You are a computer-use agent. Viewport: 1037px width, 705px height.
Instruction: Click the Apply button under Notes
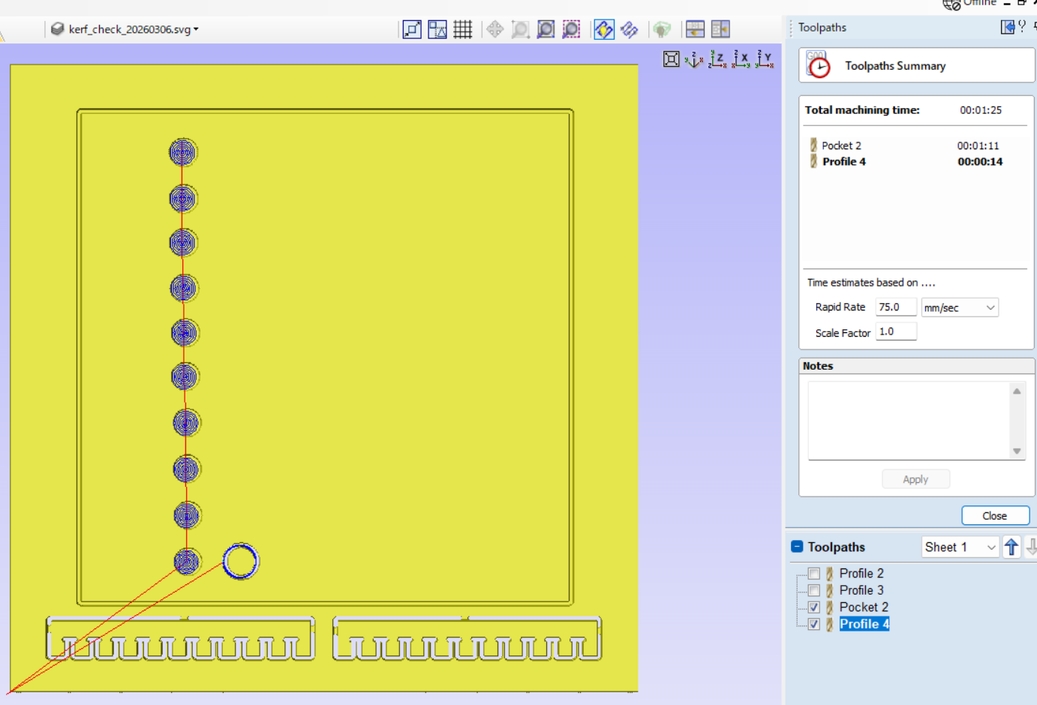[915, 479]
